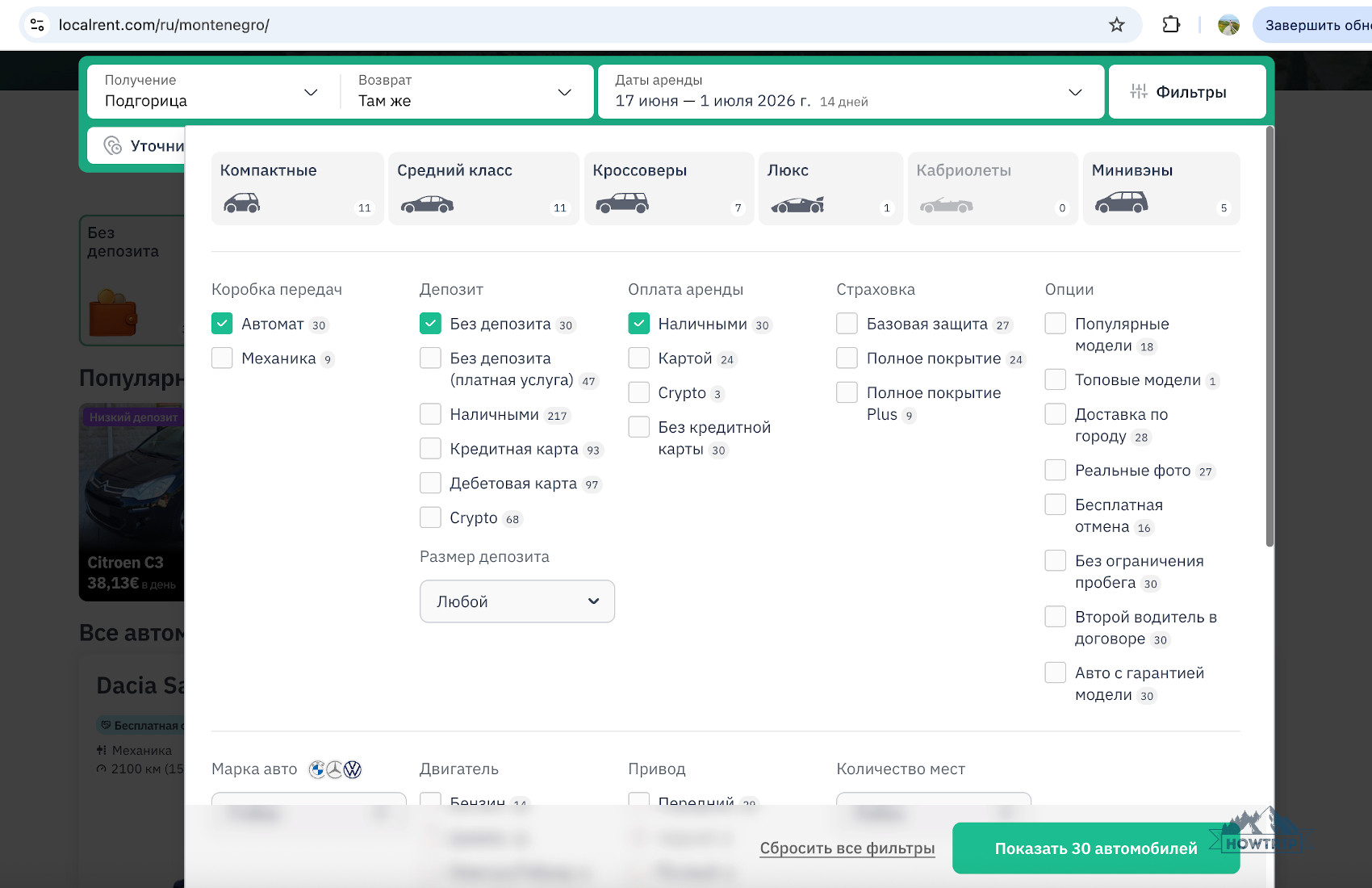Click the compact car icon
Image resolution: width=1372 pixels, height=888 pixels.
click(242, 203)
